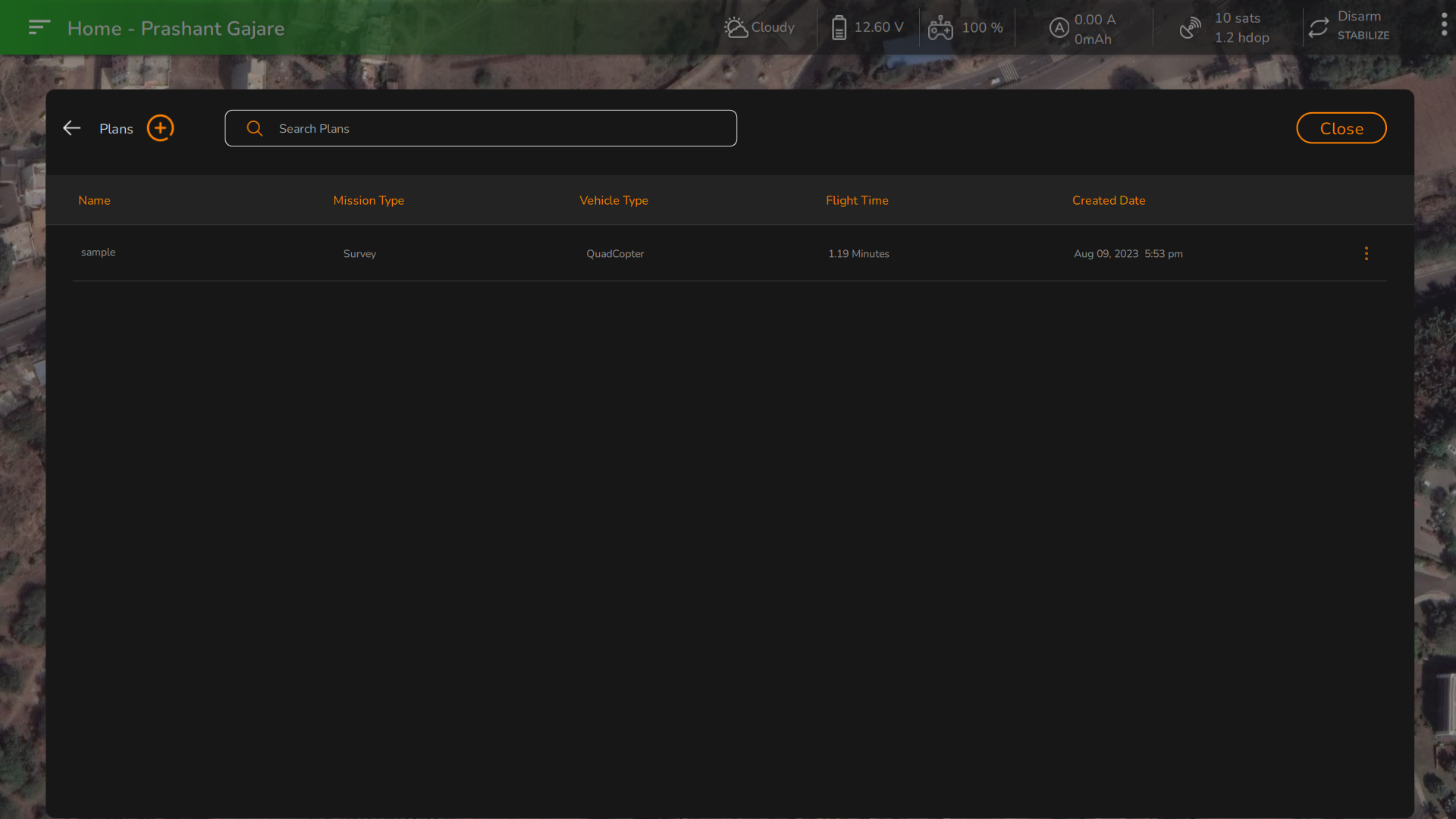1456x819 pixels.
Task: Sort by Created Date column header
Action: pyautogui.click(x=1108, y=200)
